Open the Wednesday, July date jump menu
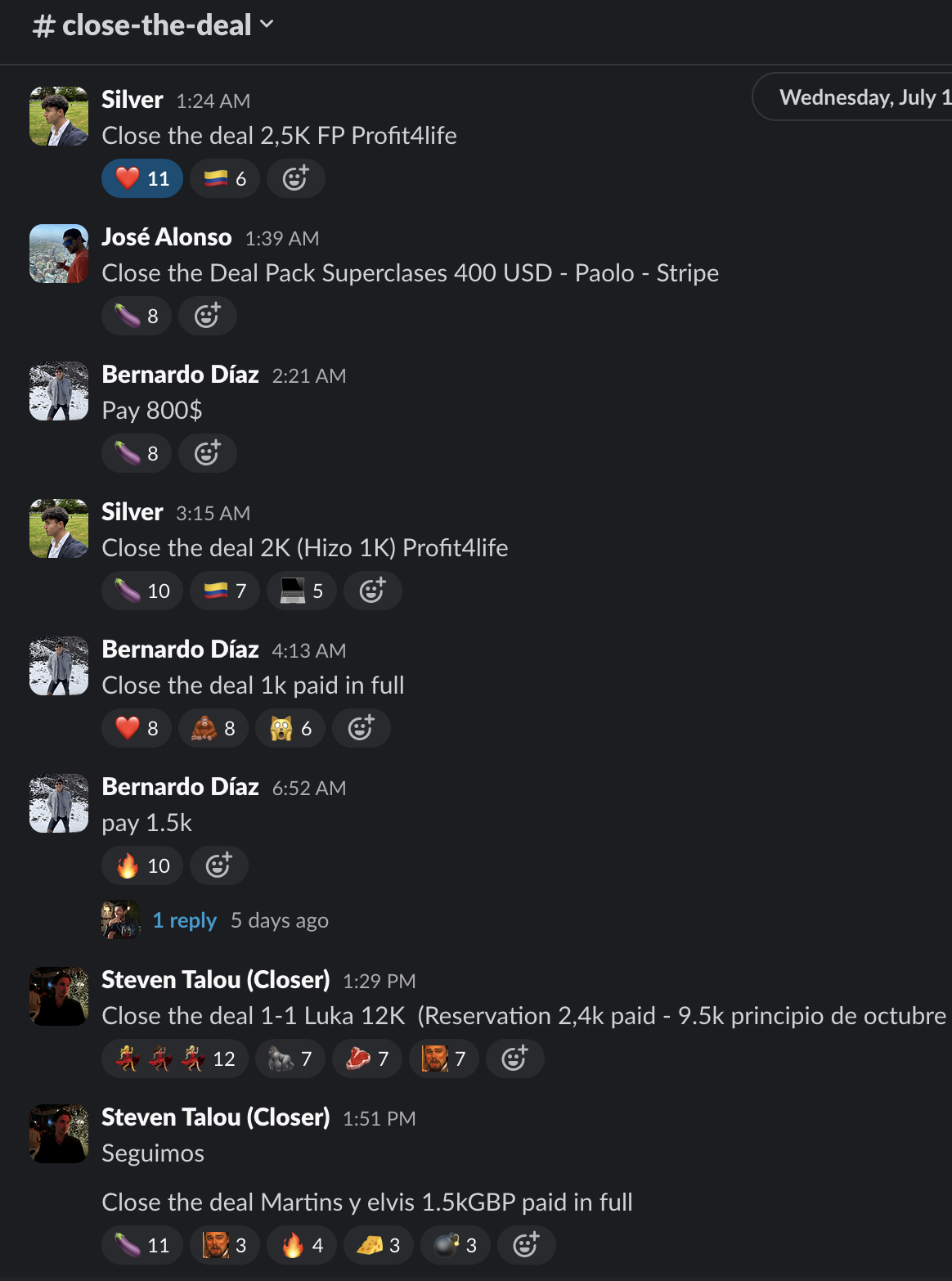 pyautogui.click(x=852, y=97)
